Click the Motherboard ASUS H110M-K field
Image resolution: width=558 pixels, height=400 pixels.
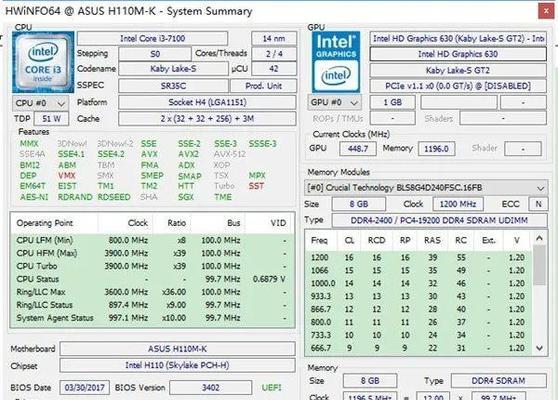(177, 349)
